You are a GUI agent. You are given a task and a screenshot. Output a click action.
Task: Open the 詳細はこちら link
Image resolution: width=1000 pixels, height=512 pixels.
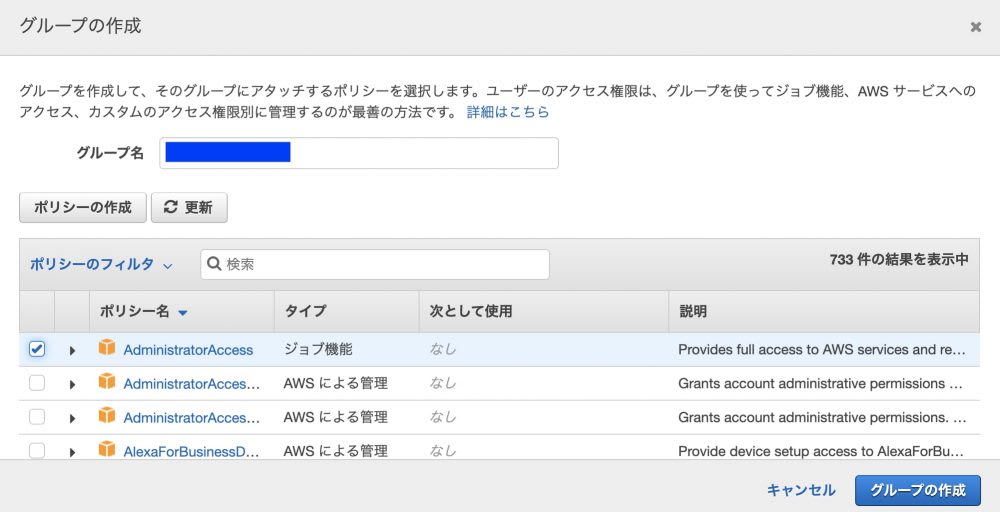(508, 112)
